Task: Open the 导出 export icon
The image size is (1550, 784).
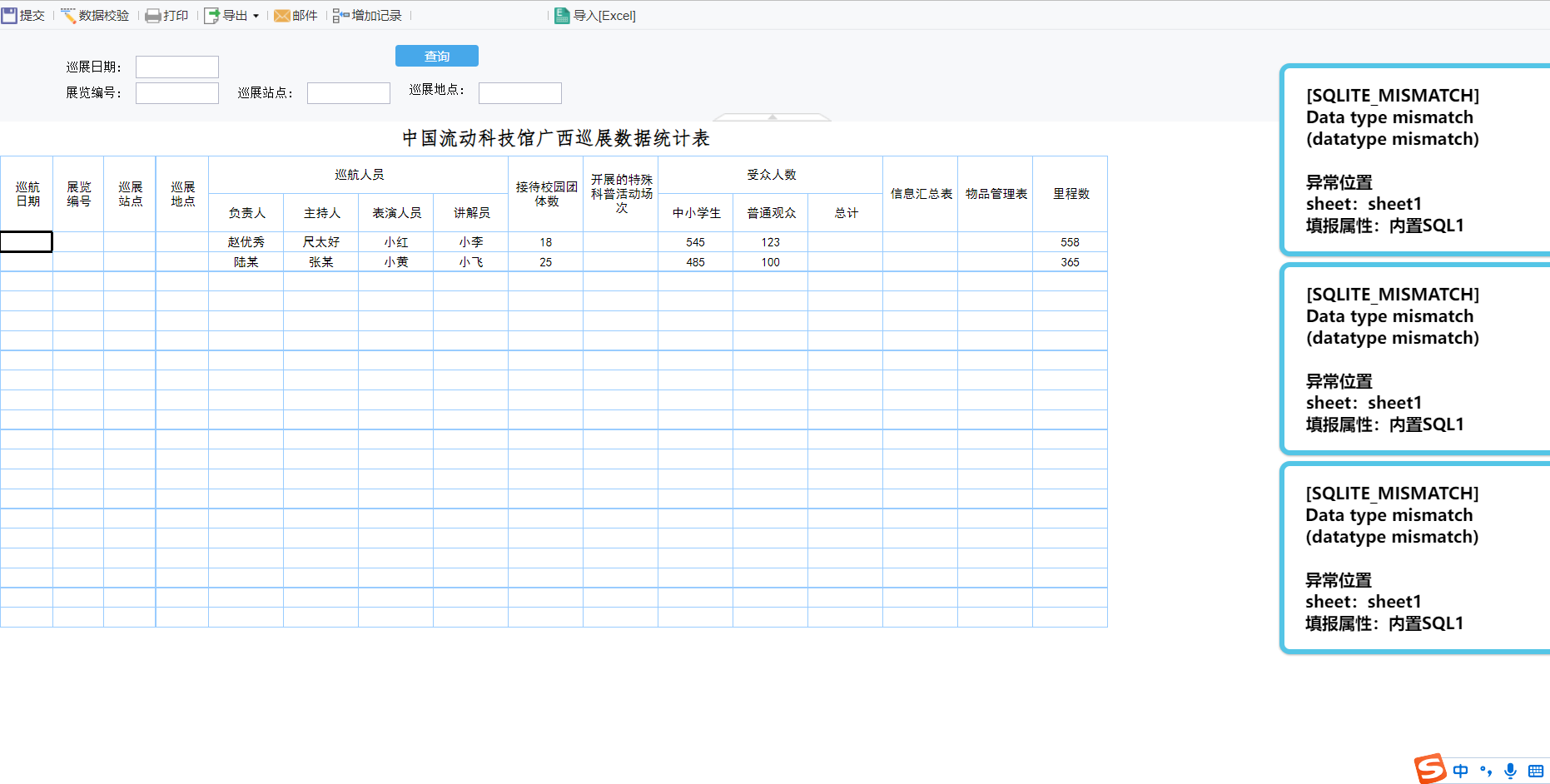Action: coord(212,16)
